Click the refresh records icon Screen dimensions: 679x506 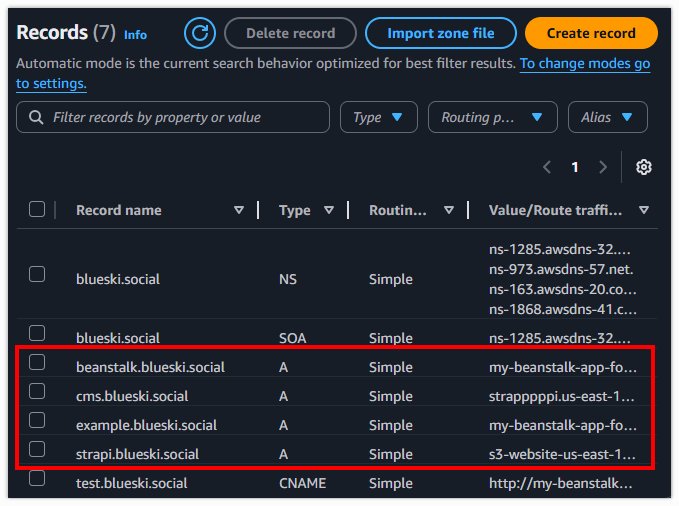point(200,33)
